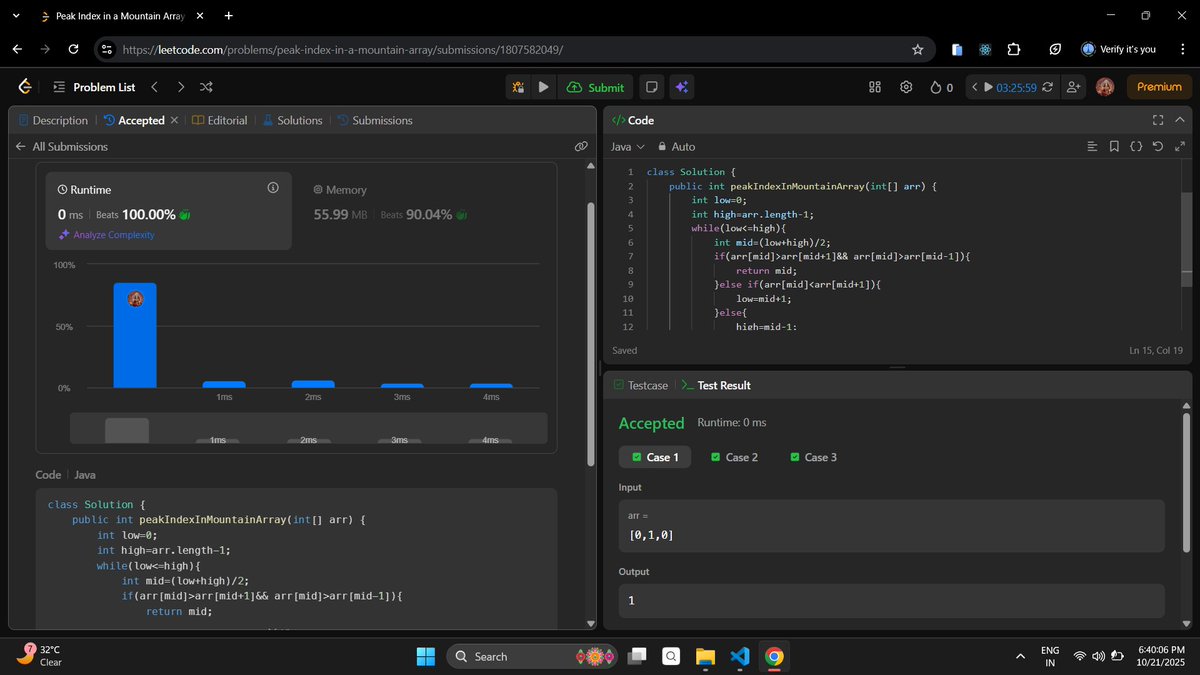Open browser extensions puzzle icon
Image resolution: width=1200 pixels, height=675 pixels.
[x=1014, y=49]
